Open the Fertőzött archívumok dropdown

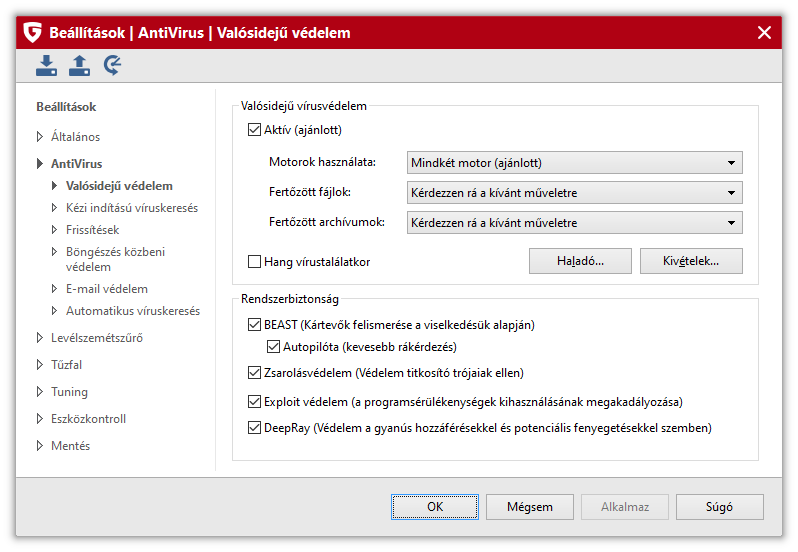(575, 223)
